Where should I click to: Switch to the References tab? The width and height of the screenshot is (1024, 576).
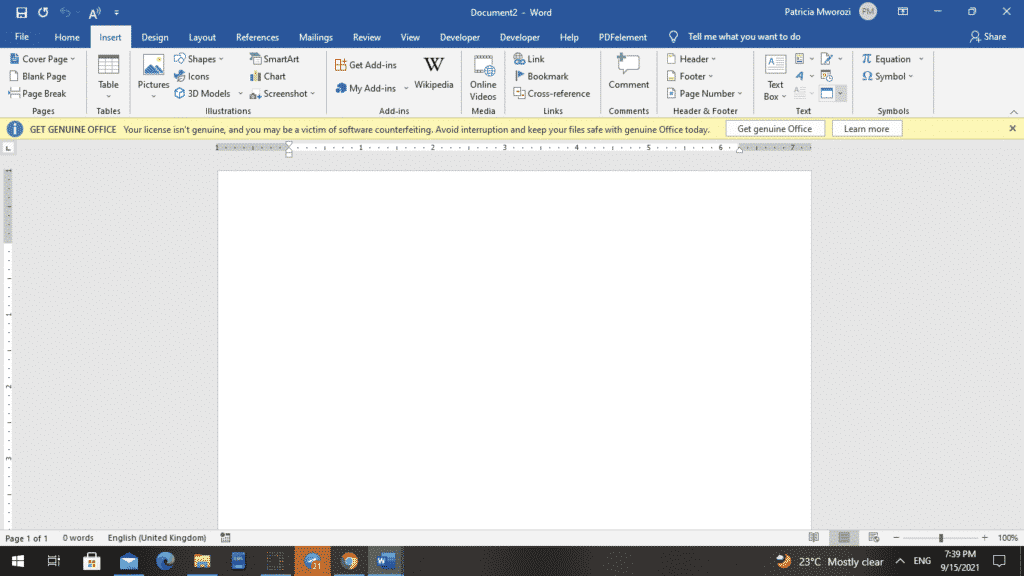coord(257,37)
